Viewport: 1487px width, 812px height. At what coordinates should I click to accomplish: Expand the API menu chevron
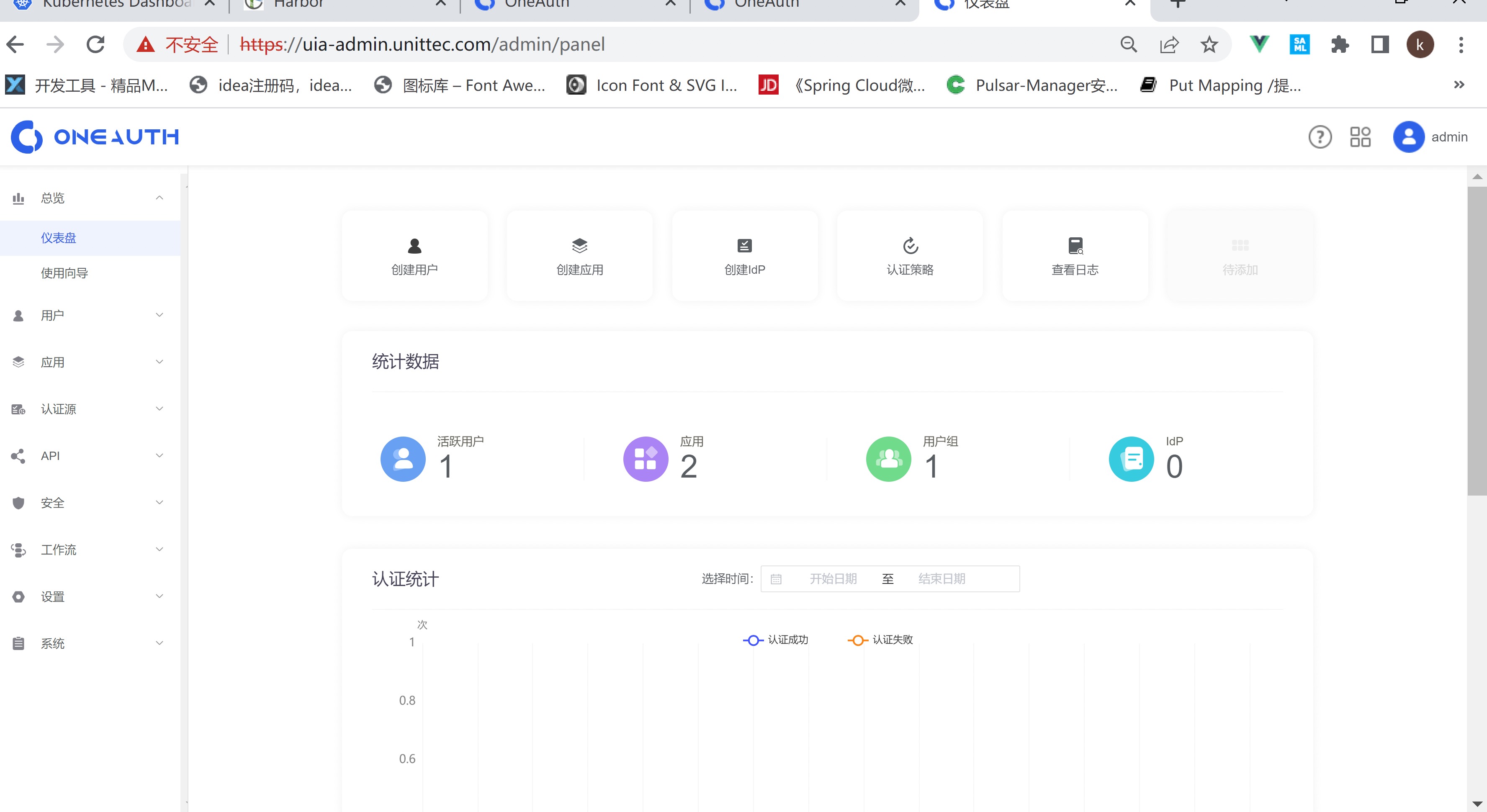pyautogui.click(x=160, y=455)
